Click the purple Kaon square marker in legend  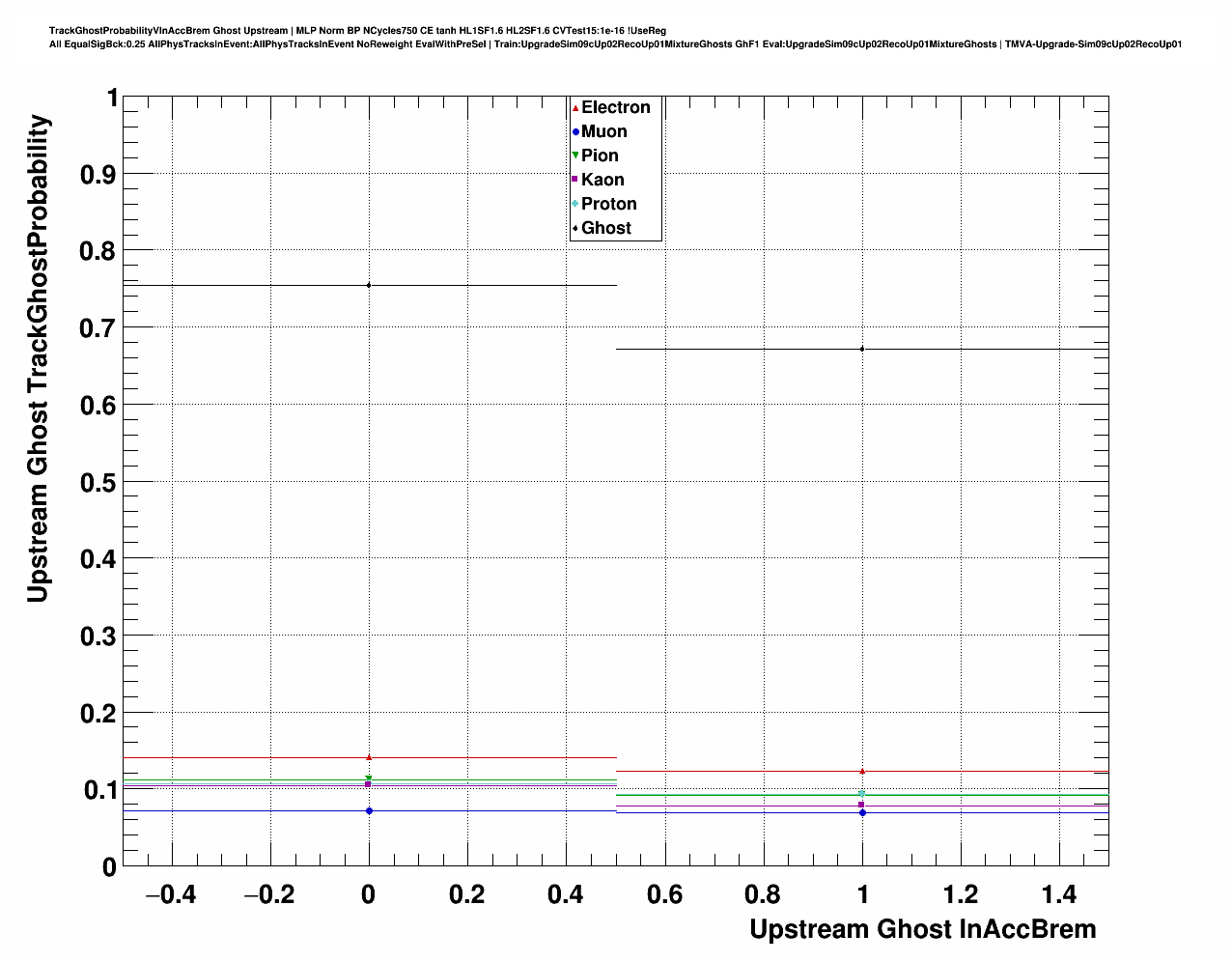575,180
